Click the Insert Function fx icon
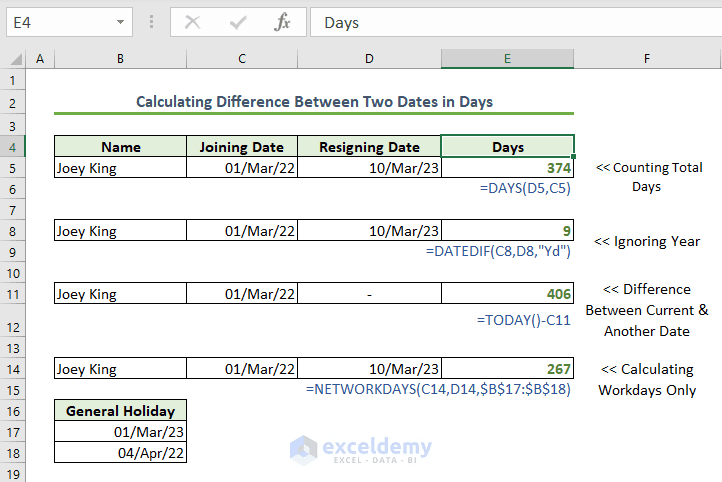This screenshot has width=722, height=482. [282, 22]
